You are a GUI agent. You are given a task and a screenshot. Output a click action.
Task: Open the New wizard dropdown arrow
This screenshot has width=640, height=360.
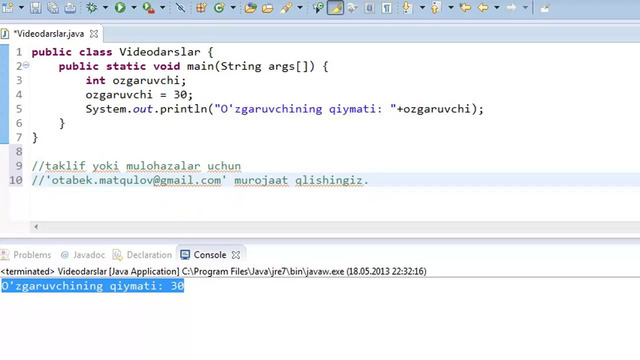pos(21,7)
